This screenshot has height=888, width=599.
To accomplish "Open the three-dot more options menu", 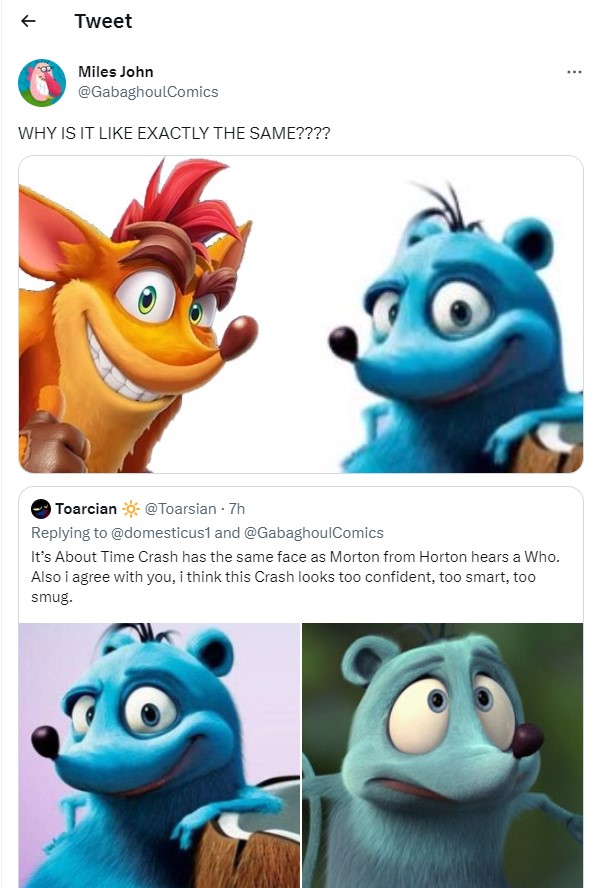I will 574,72.
